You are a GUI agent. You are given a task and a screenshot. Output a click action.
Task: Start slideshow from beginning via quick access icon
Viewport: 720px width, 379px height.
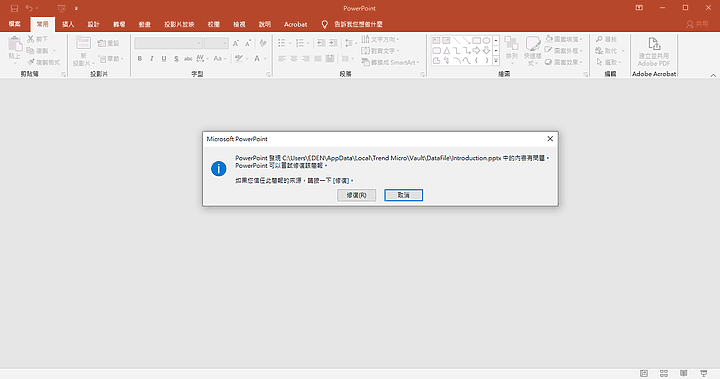62,8
